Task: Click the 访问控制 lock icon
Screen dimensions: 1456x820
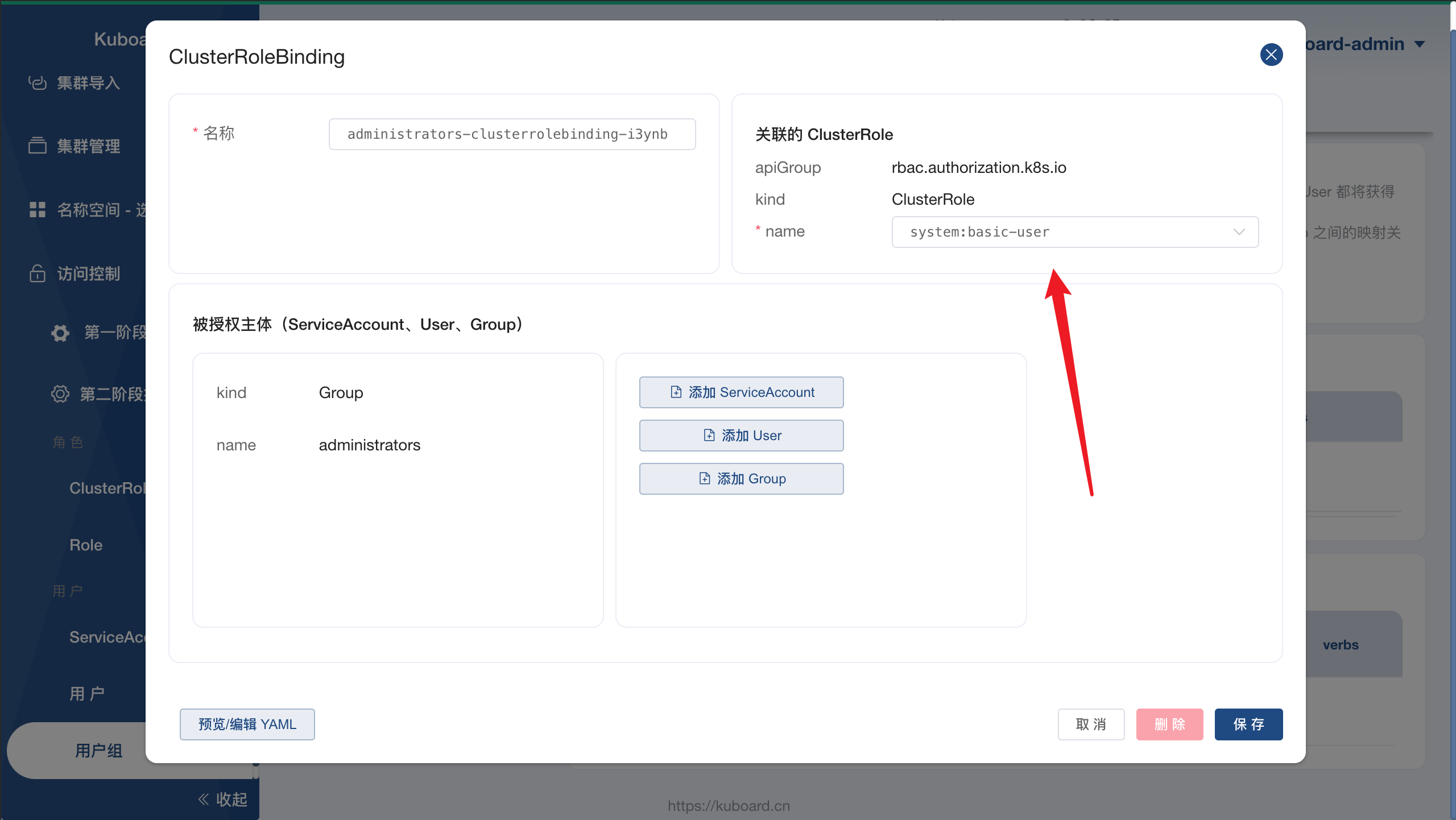Action: click(38, 274)
